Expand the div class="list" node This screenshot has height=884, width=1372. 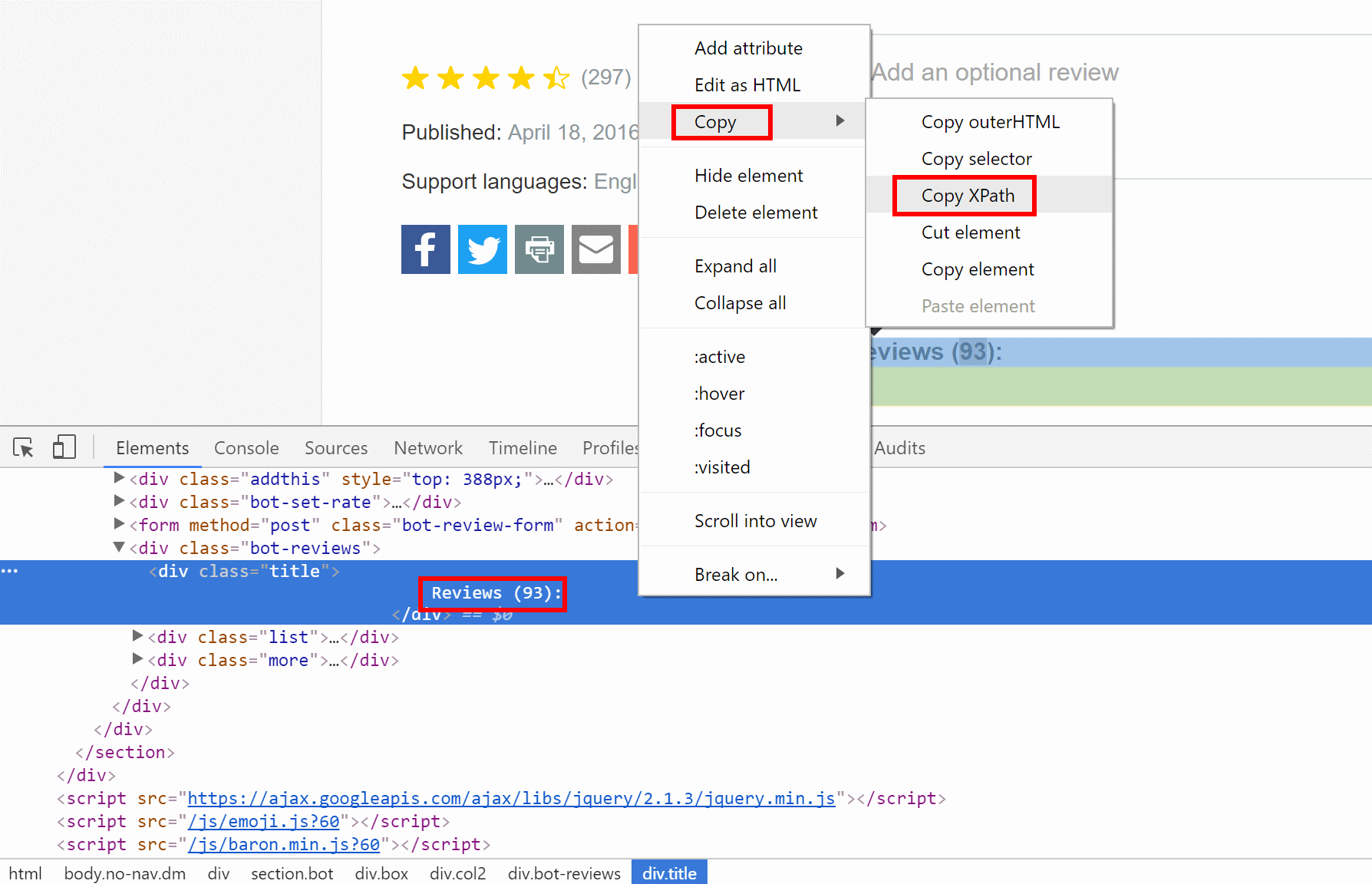click(x=137, y=636)
